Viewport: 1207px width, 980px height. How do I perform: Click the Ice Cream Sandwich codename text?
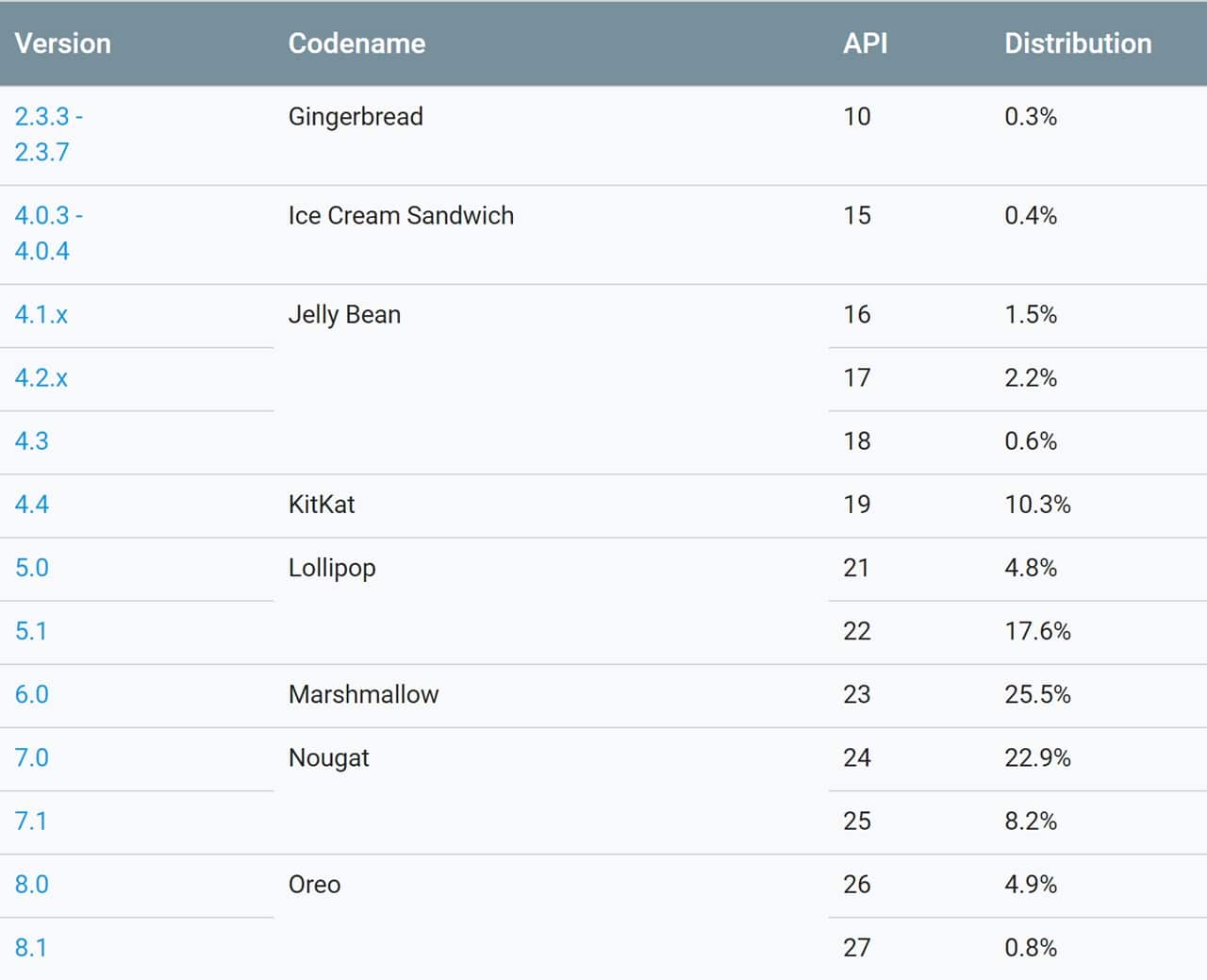click(x=401, y=215)
